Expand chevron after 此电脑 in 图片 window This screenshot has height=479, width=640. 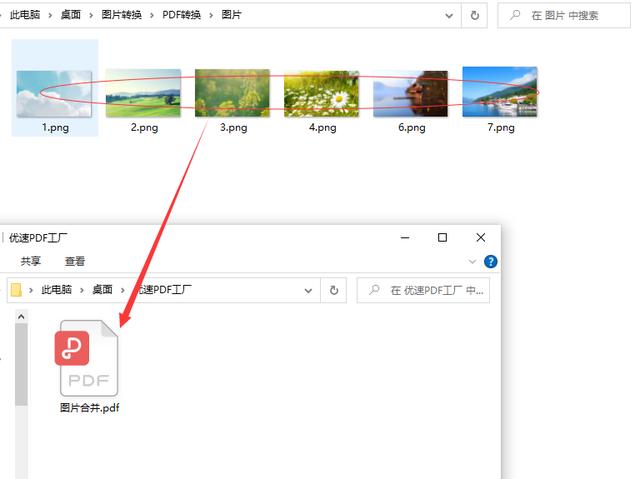click(x=50, y=16)
